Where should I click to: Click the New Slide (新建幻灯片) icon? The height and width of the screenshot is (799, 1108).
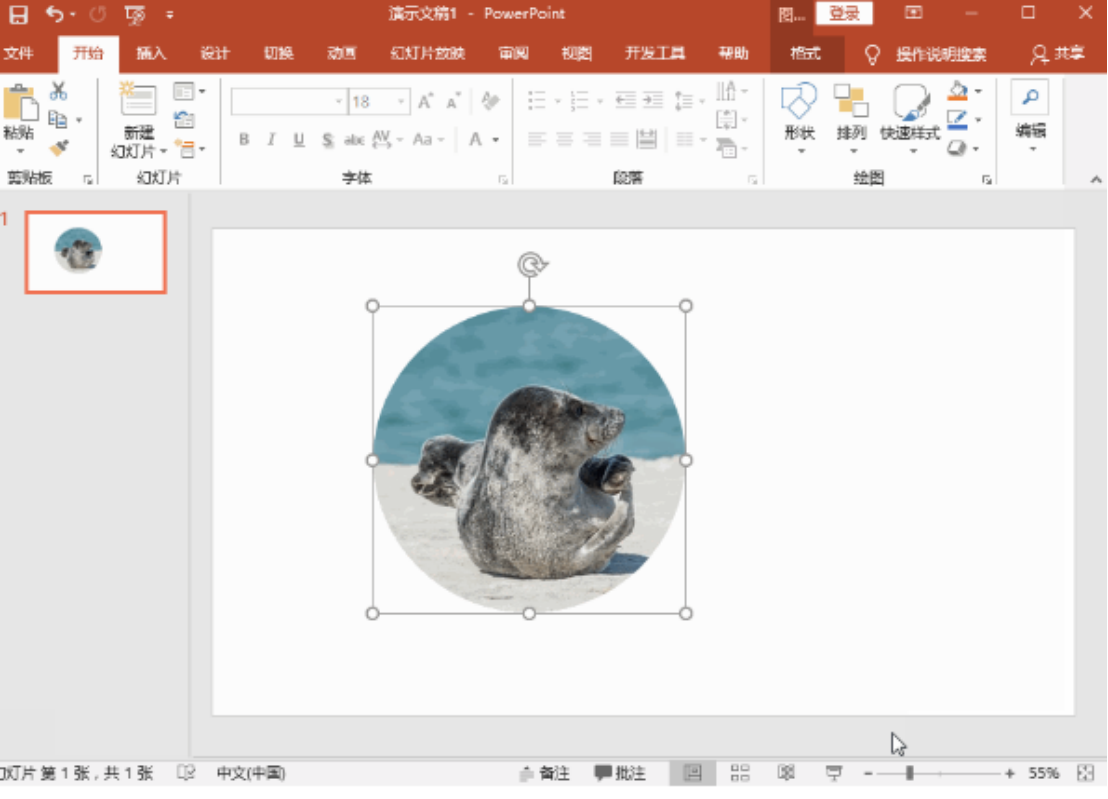pyautogui.click(x=138, y=101)
